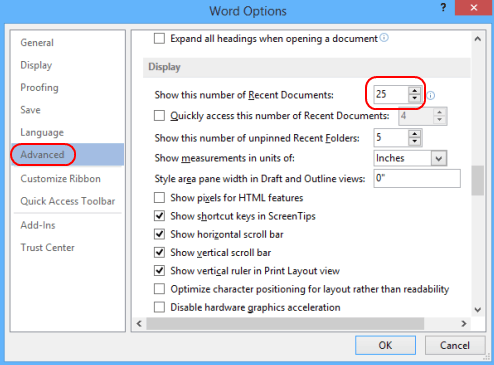Open Quick Access Toolbar settings
Viewport: 494px width, 365px height.
(x=68, y=201)
